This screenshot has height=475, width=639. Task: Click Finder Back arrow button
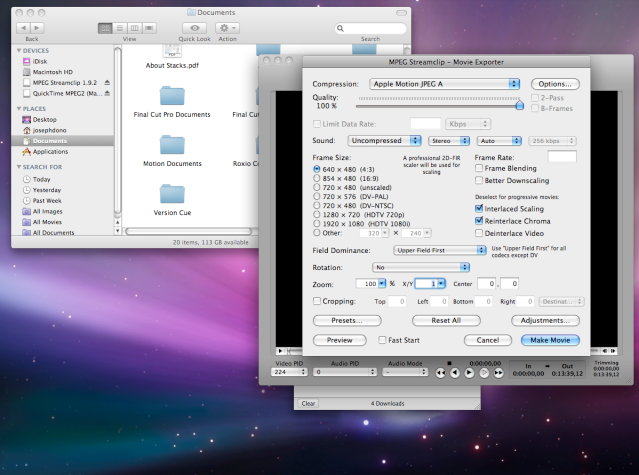click(23, 28)
